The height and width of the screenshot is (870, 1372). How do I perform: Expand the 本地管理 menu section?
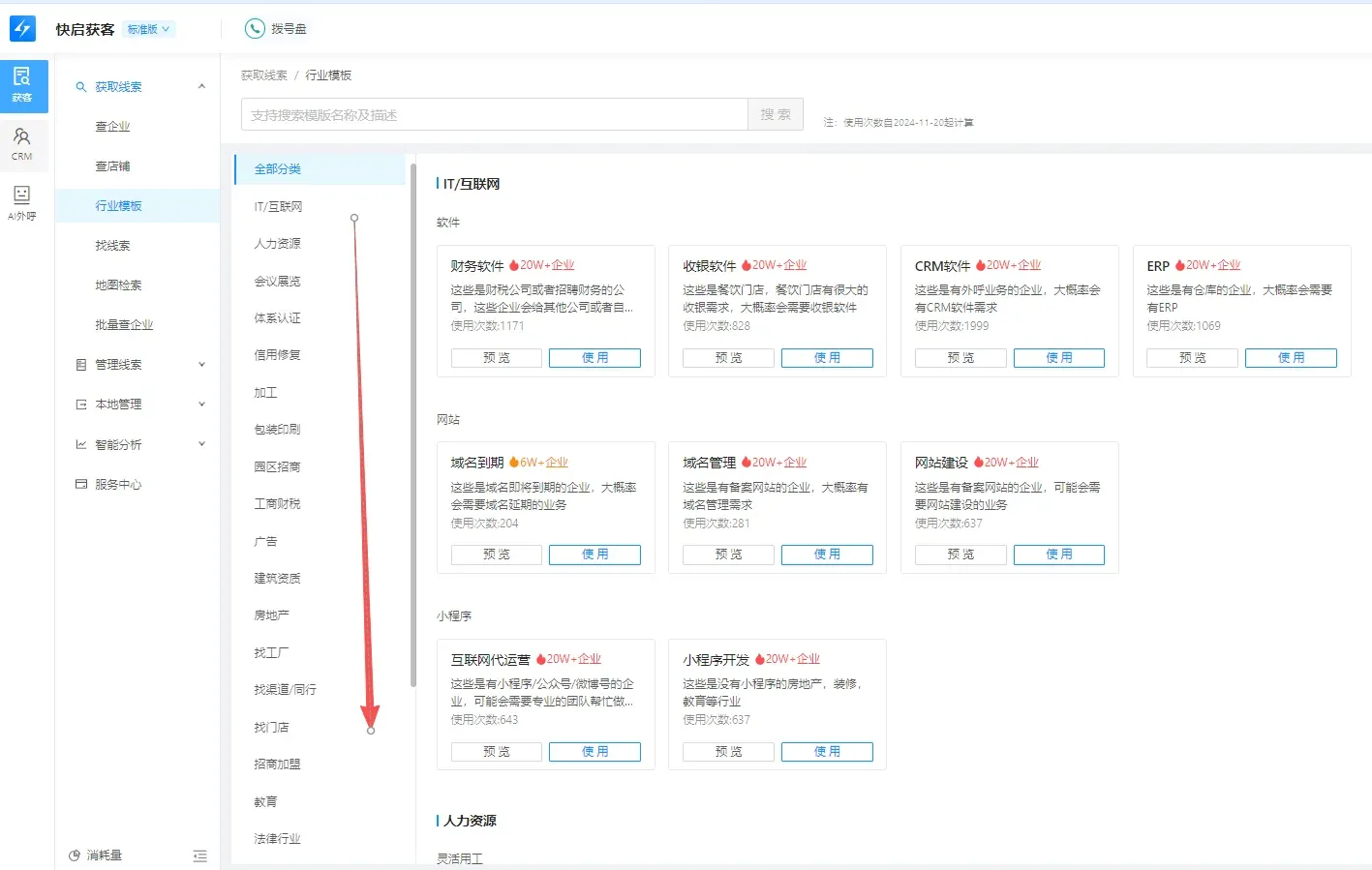click(201, 405)
